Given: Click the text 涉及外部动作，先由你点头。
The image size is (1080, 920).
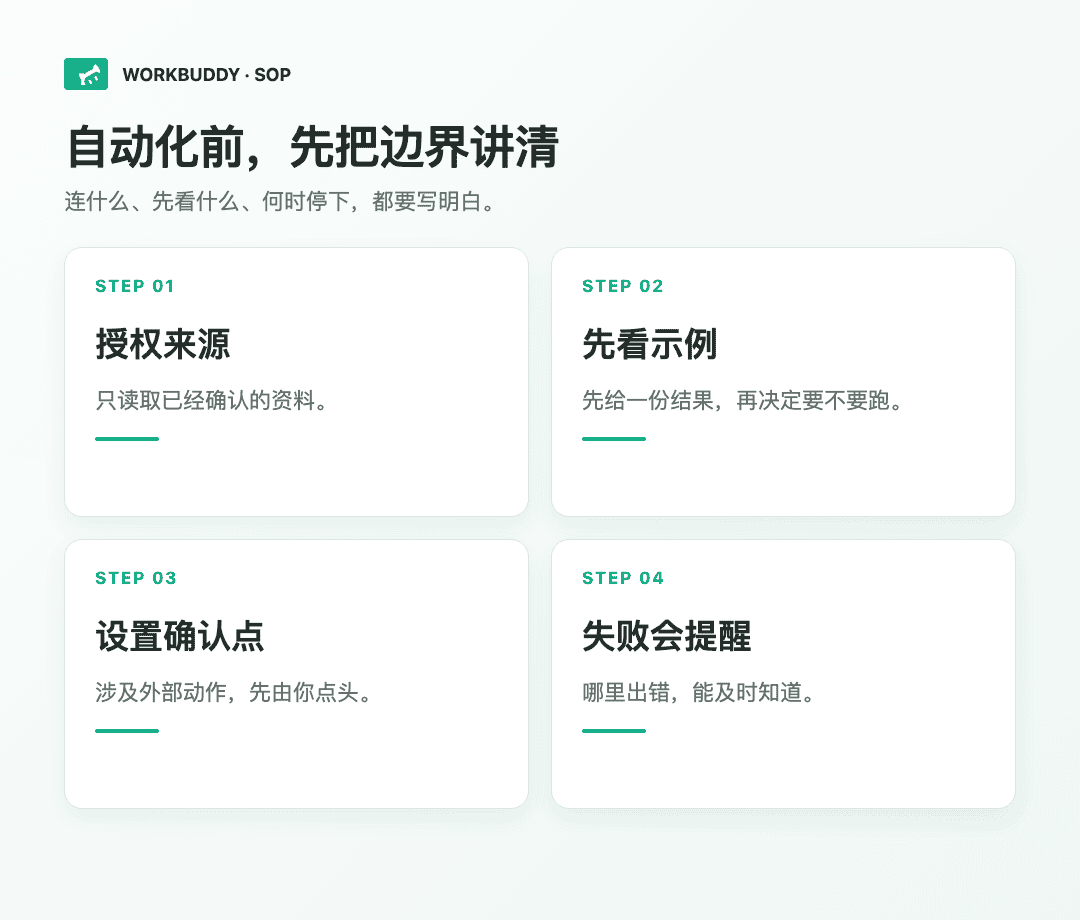Looking at the screenshot, I should coord(234,692).
